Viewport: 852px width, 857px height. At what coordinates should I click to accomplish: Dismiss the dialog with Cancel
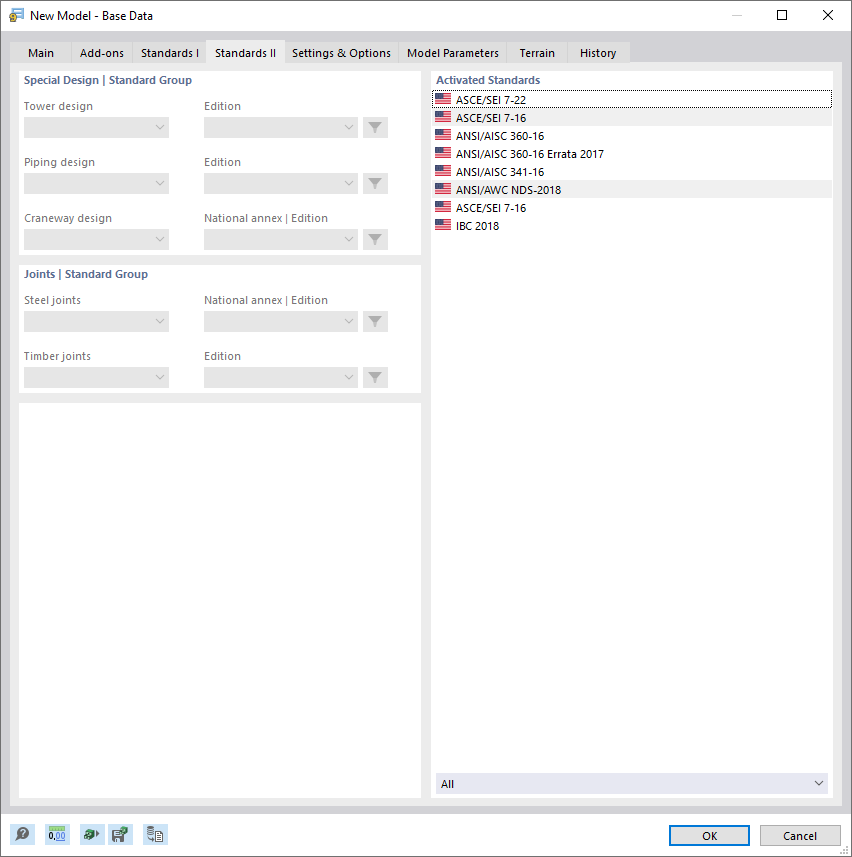click(x=800, y=835)
